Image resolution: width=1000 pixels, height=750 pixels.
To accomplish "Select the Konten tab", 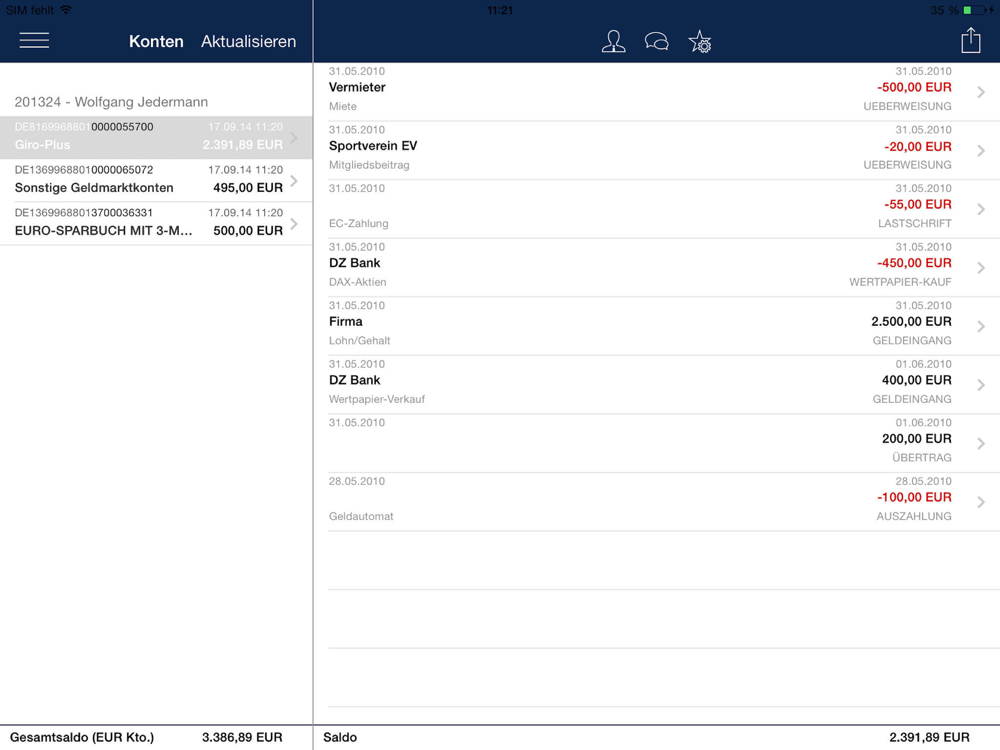I will click(x=156, y=41).
